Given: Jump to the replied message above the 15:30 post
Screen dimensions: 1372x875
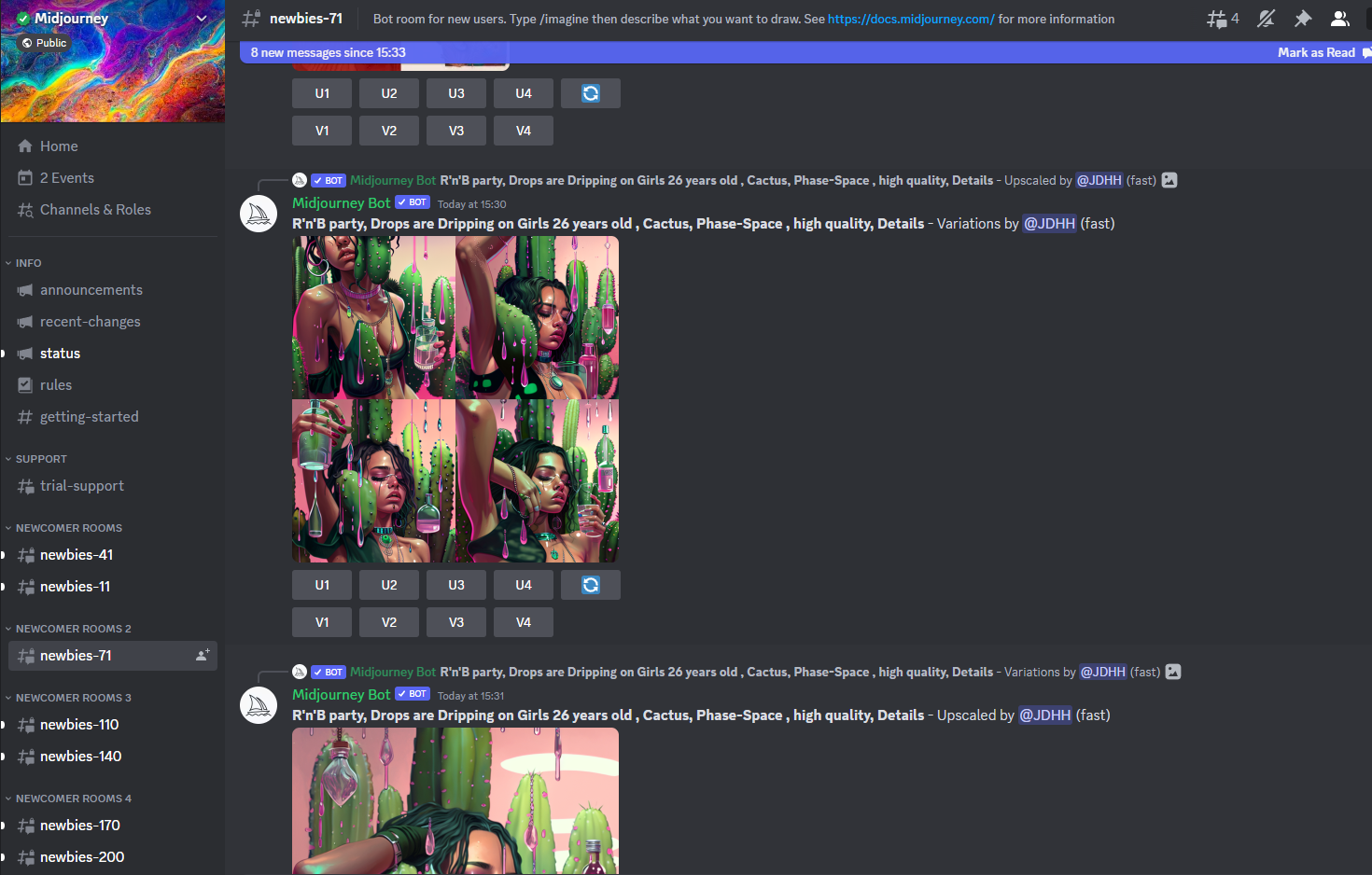Looking at the screenshot, I should click(717, 180).
